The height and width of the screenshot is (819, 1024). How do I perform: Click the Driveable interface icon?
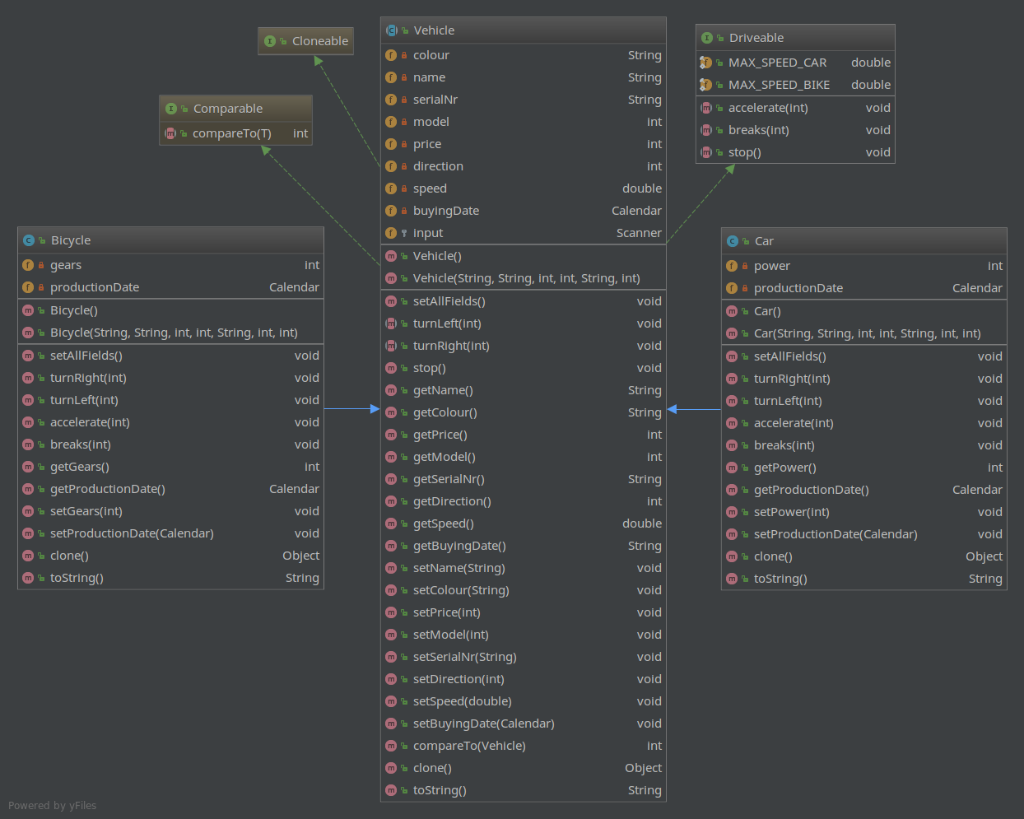(707, 38)
